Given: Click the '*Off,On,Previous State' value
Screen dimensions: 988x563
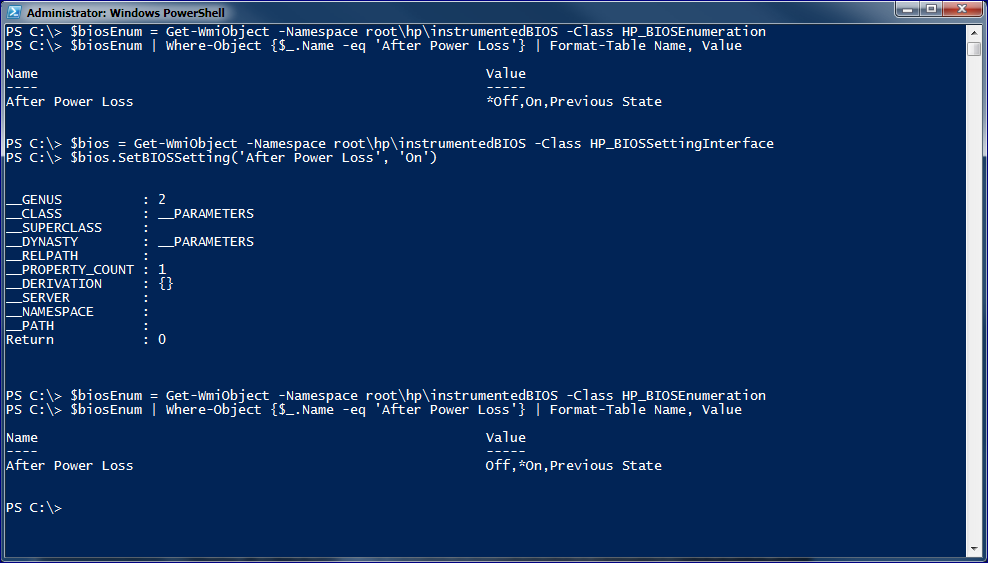Looking at the screenshot, I should pyautogui.click(x=573, y=101).
